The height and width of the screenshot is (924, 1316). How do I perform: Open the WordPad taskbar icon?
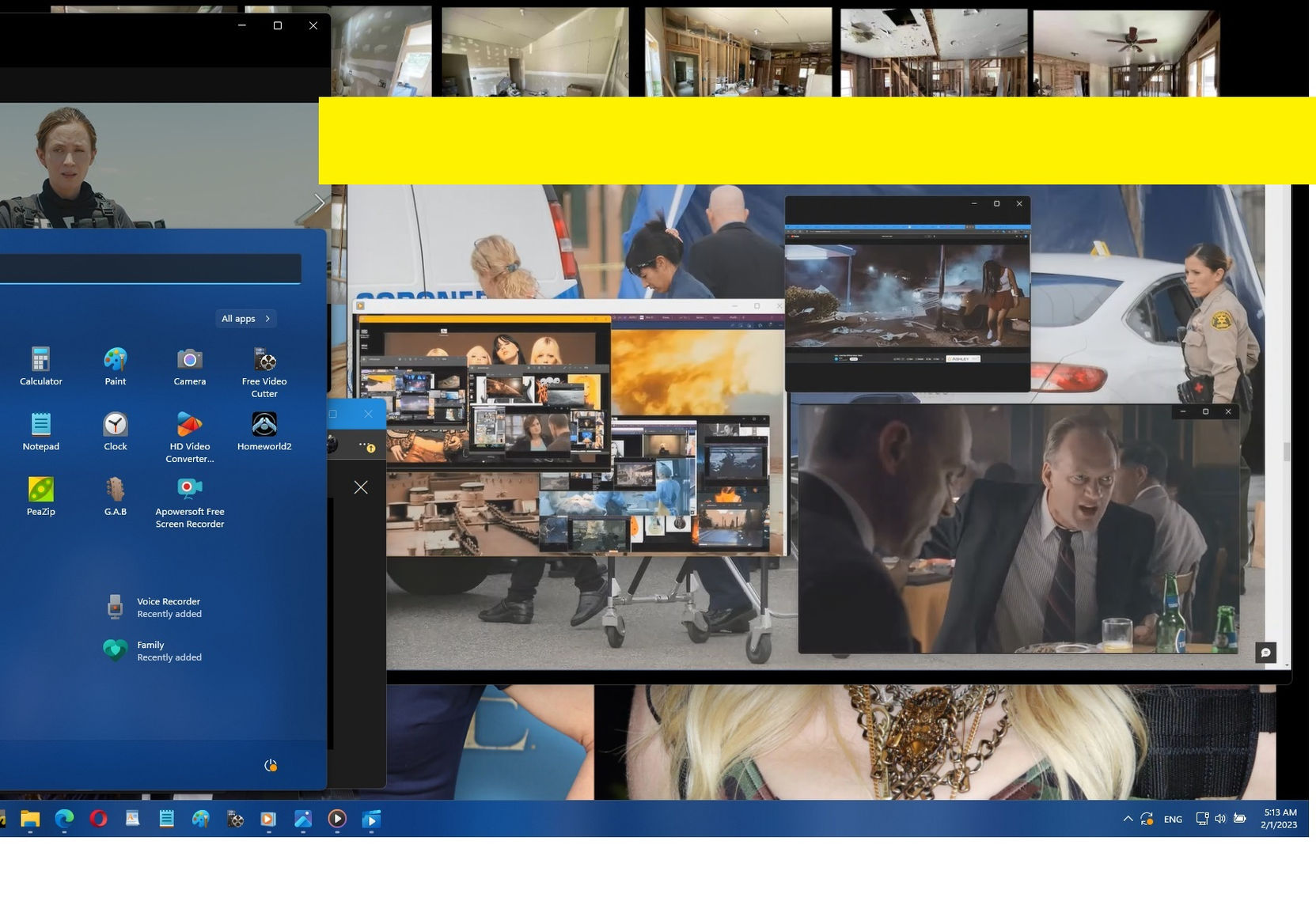coord(132,819)
